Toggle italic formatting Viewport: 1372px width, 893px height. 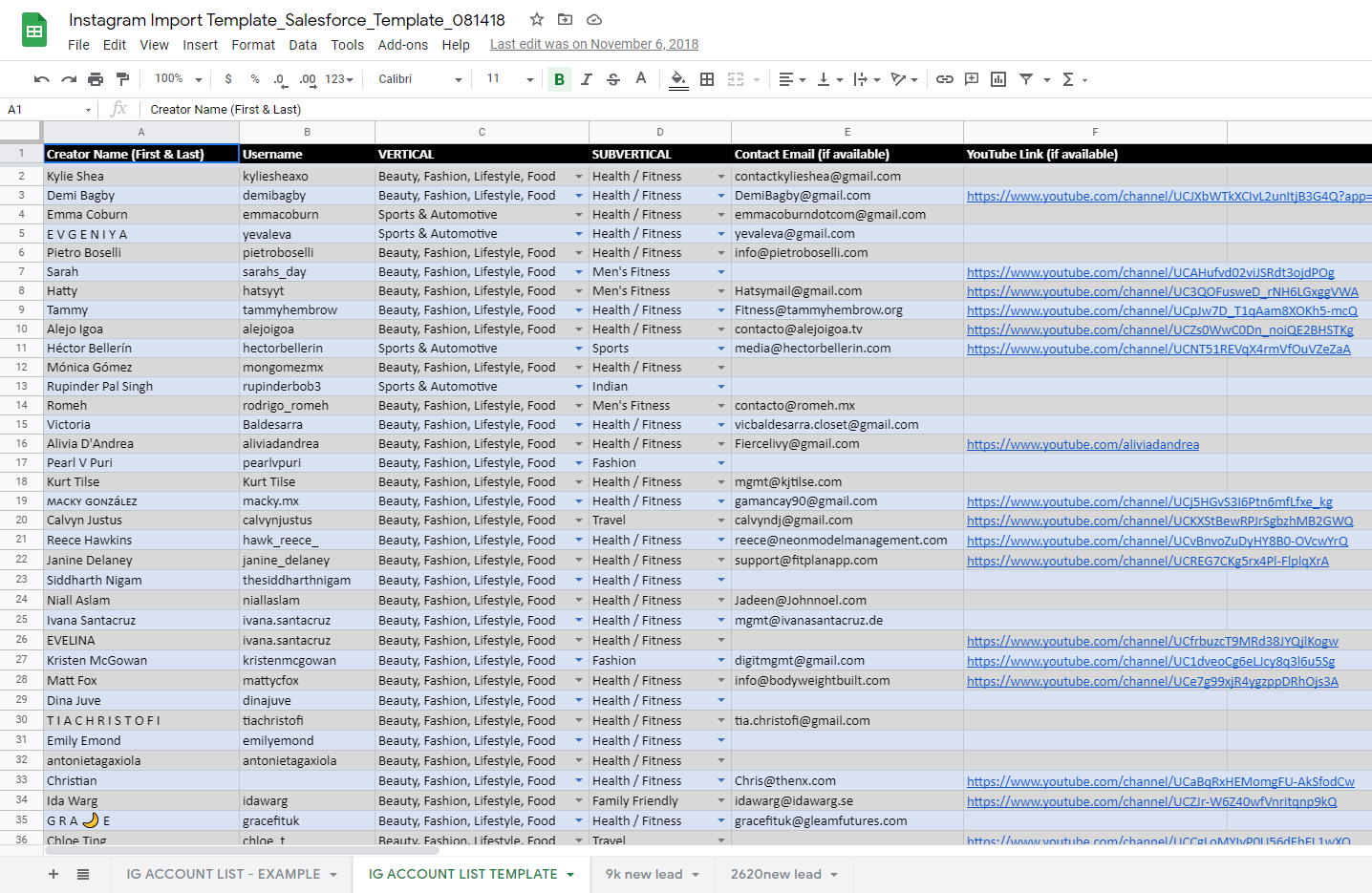coord(587,79)
